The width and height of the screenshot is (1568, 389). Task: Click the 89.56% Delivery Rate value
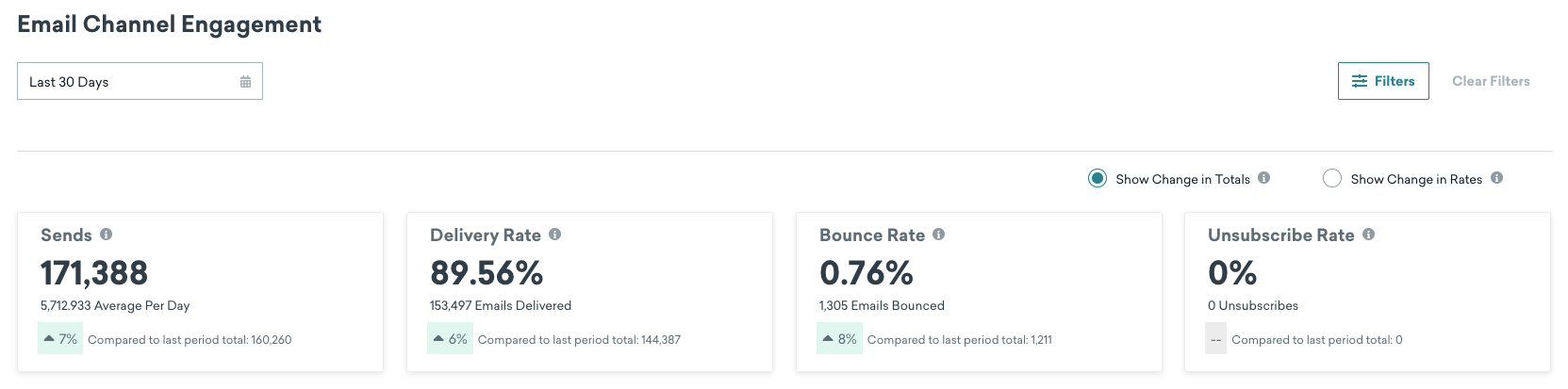point(487,273)
